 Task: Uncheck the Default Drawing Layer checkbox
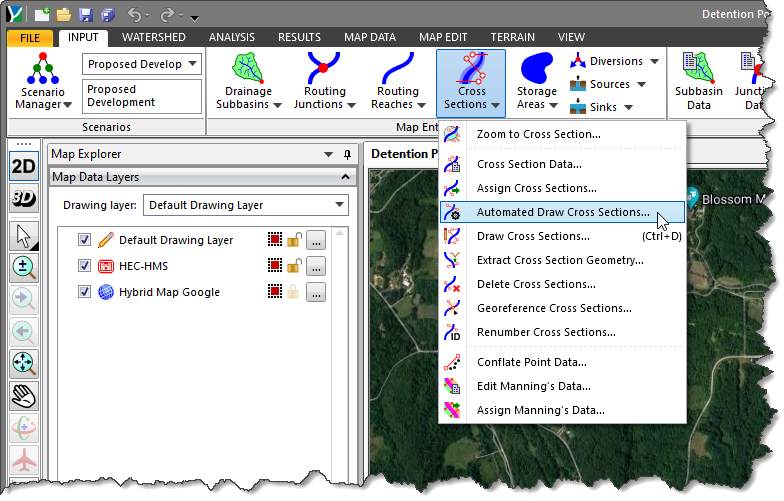[x=85, y=240]
